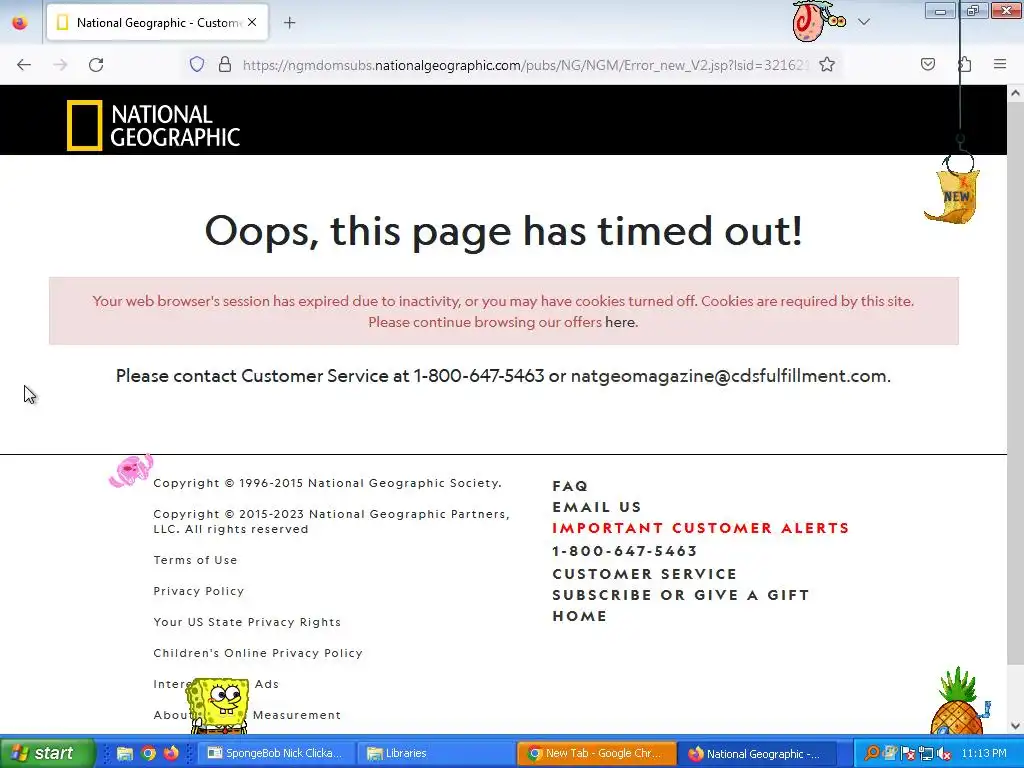Click the EMAIL US link

tap(597, 507)
